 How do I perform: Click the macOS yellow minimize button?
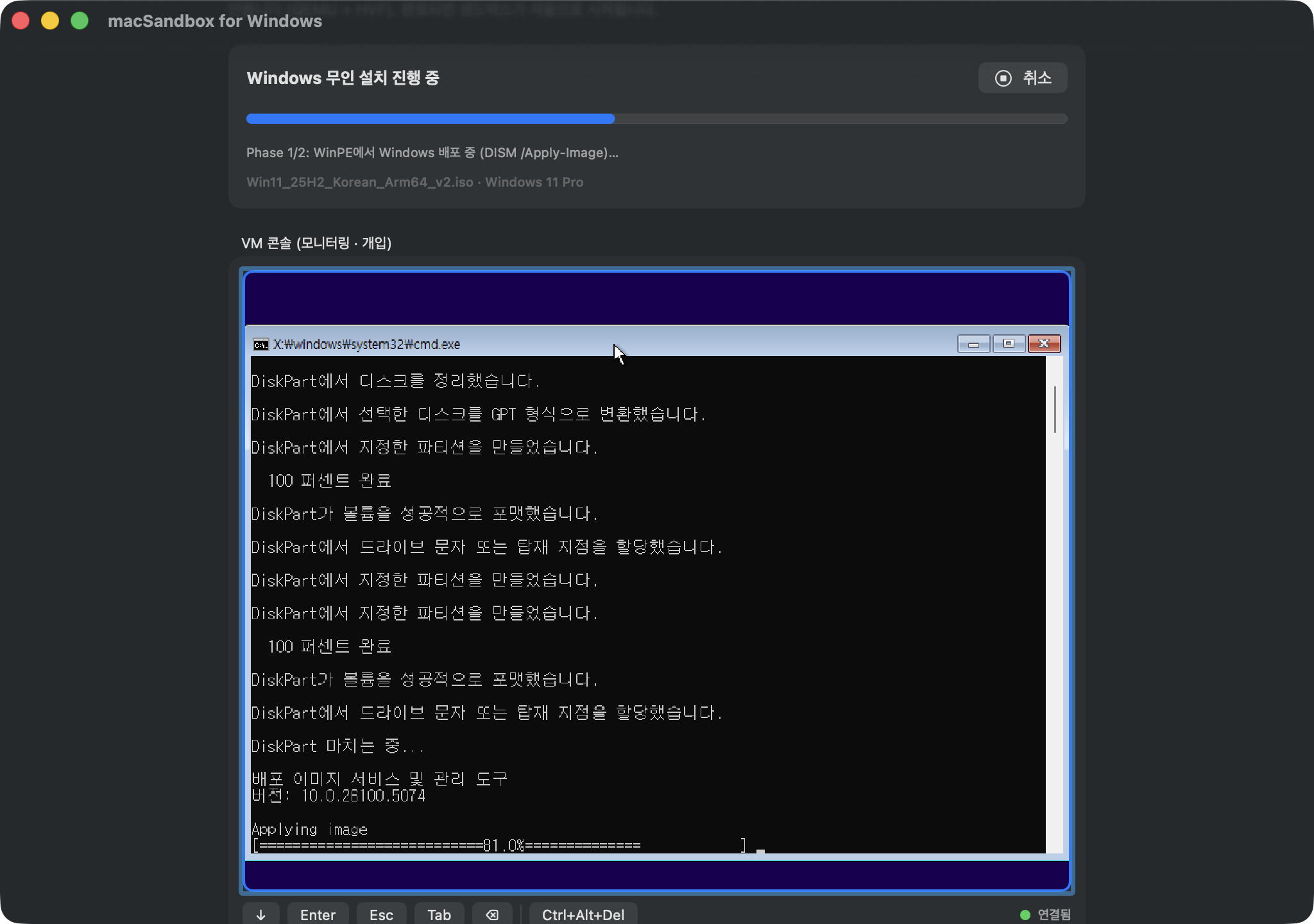[x=50, y=21]
